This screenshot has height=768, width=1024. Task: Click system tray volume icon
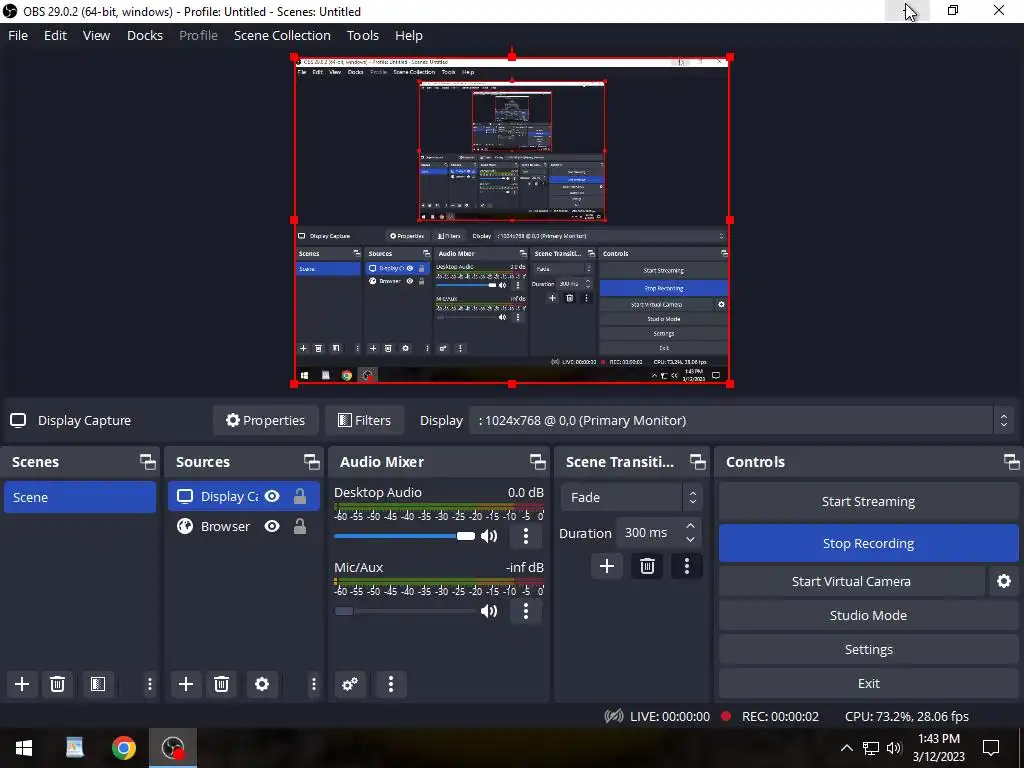pyautogui.click(x=894, y=748)
